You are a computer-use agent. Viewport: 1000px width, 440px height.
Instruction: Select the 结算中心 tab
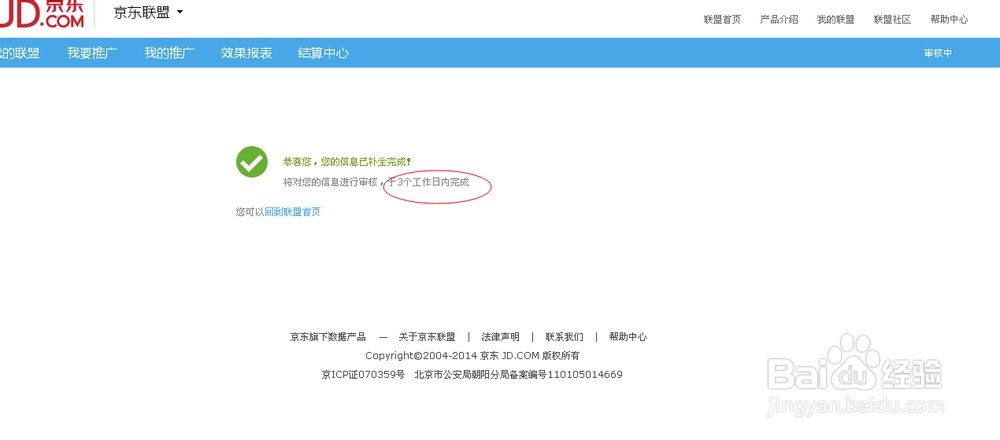coord(323,53)
